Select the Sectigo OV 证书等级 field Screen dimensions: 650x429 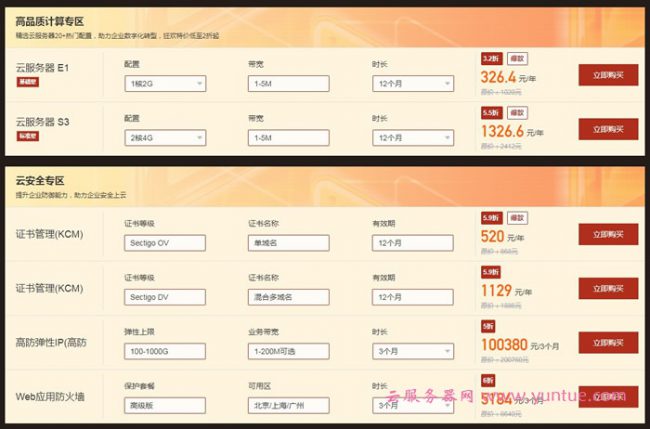pyautogui.click(x=165, y=244)
